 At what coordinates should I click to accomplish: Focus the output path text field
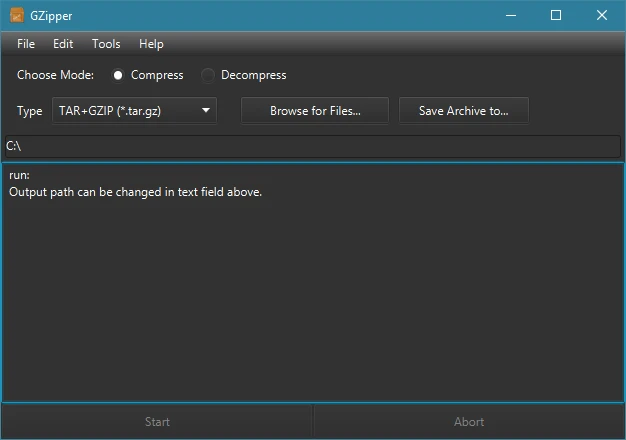click(313, 146)
